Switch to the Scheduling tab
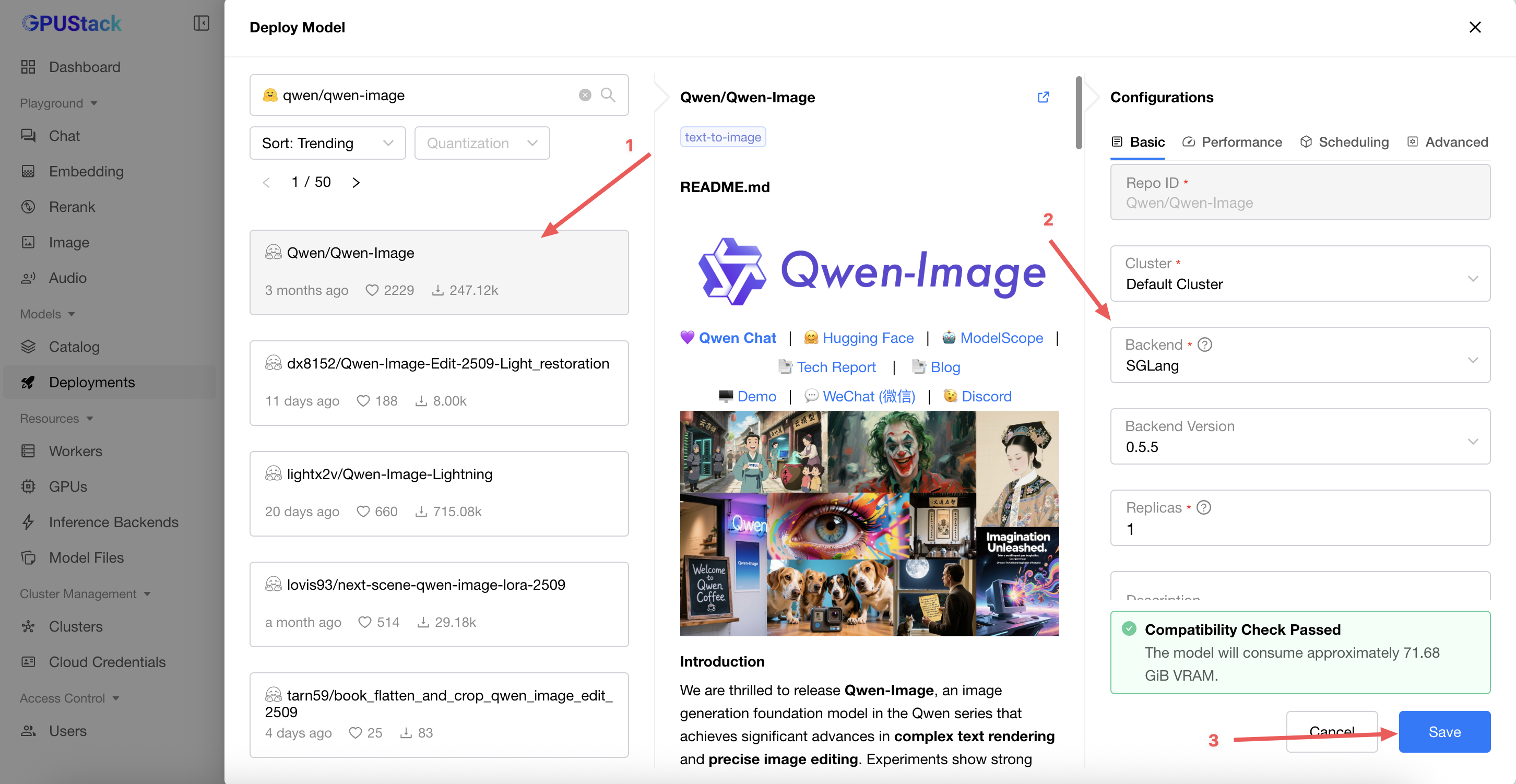This screenshot has width=1516, height=784. coord(1344,142)
